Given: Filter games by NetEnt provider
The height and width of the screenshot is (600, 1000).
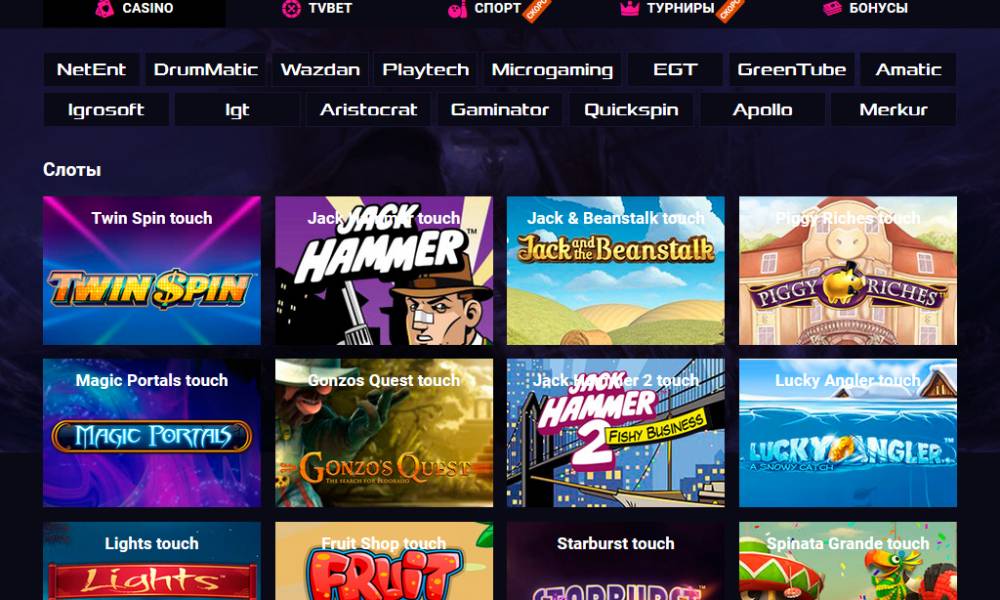Looking at the screenshot, I should [91, 70].
